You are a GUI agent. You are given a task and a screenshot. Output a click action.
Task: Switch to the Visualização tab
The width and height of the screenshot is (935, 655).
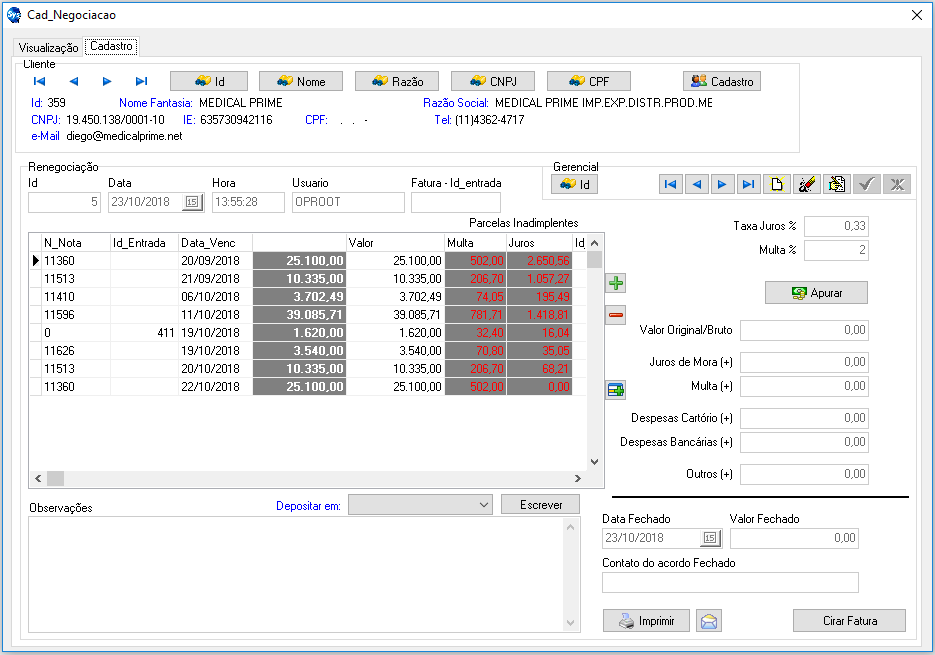(48, 48)
